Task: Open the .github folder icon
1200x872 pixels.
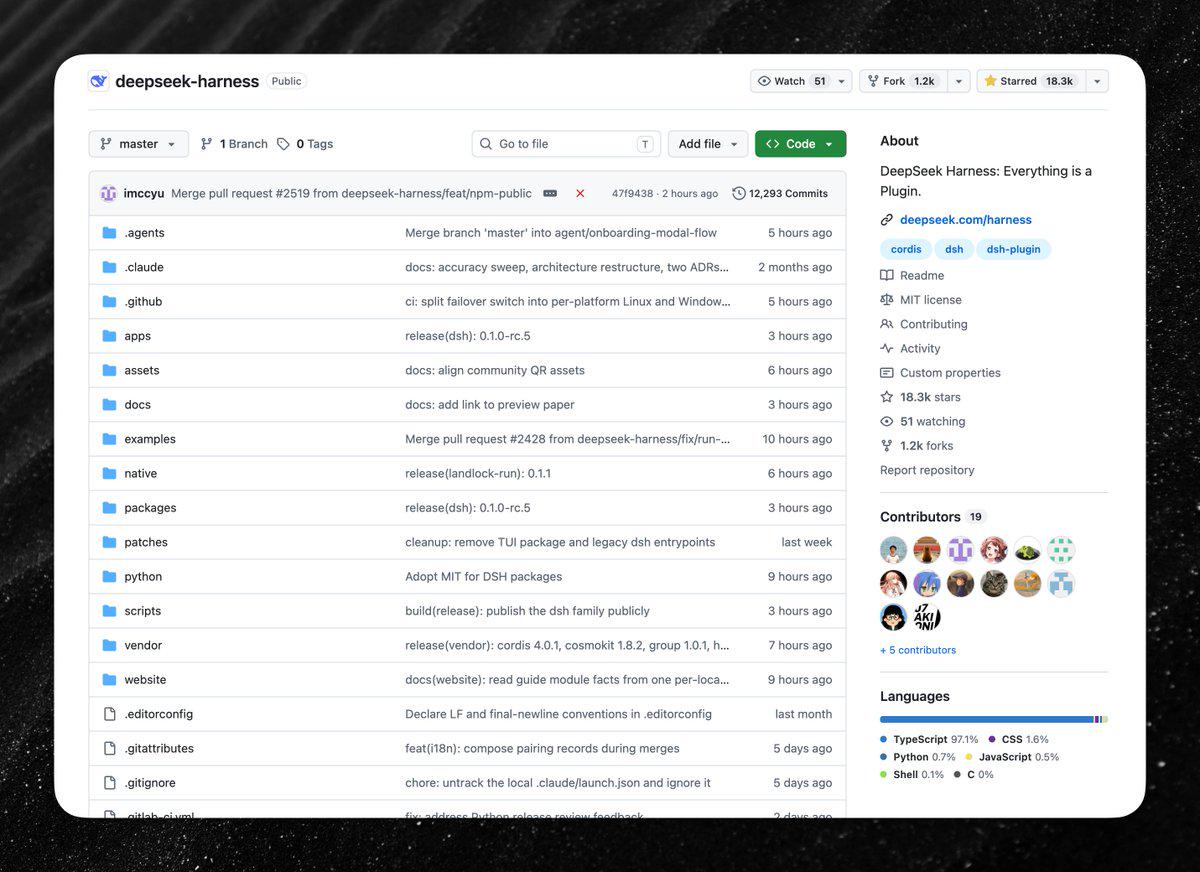Action: click(x=109, y=301)
